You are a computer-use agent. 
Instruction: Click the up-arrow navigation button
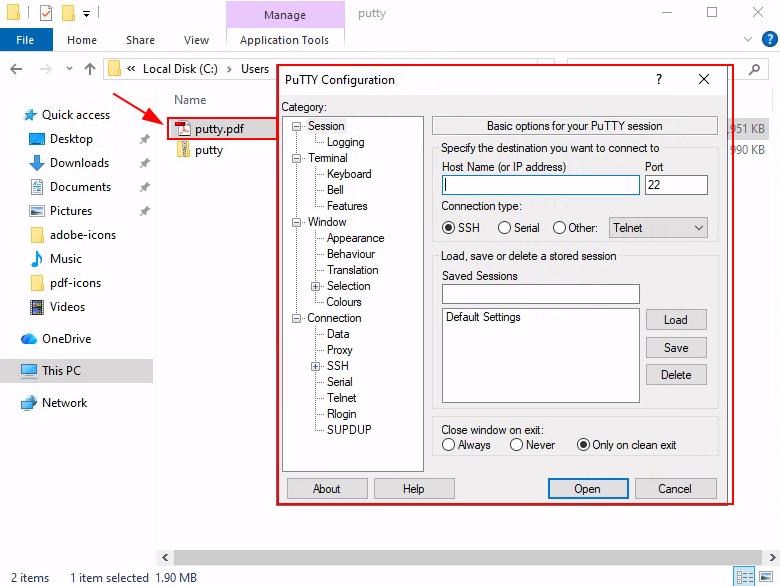pyautogui.click(x=90, y=69)
